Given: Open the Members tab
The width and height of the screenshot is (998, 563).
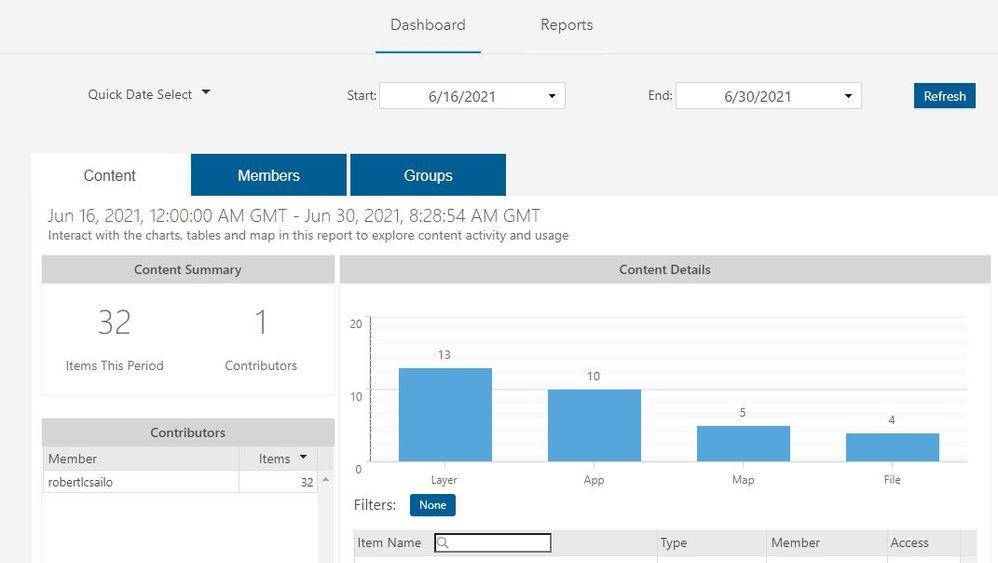Looking at the screenshot, I should tap(268, 175).
